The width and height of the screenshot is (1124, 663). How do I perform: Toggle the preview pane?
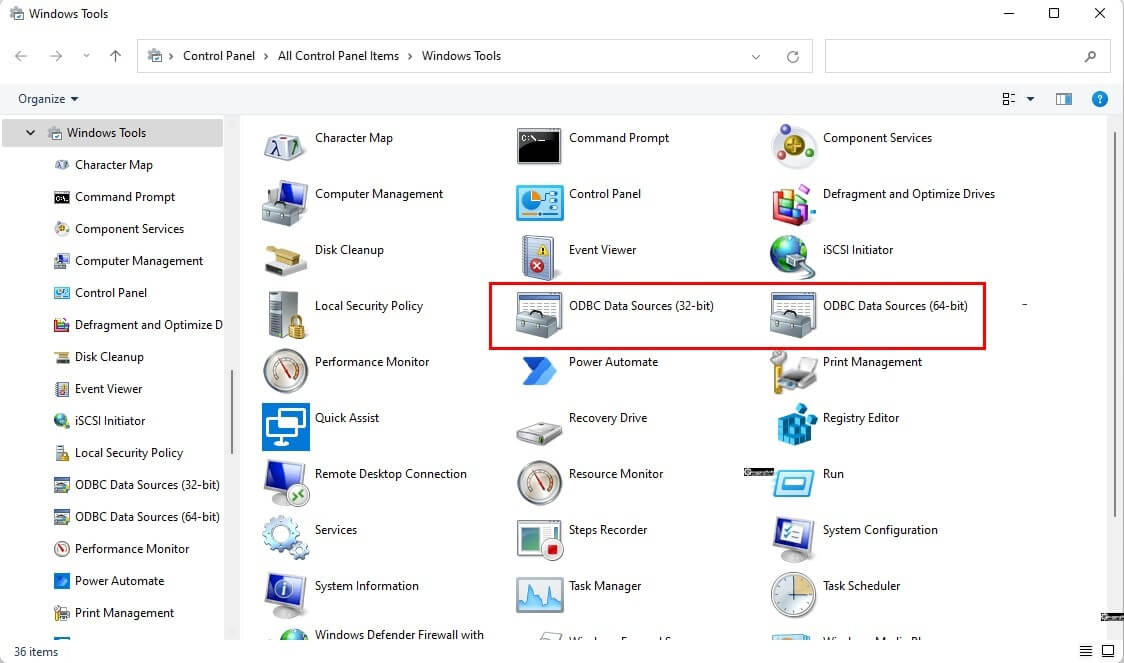pos(1063,99)
